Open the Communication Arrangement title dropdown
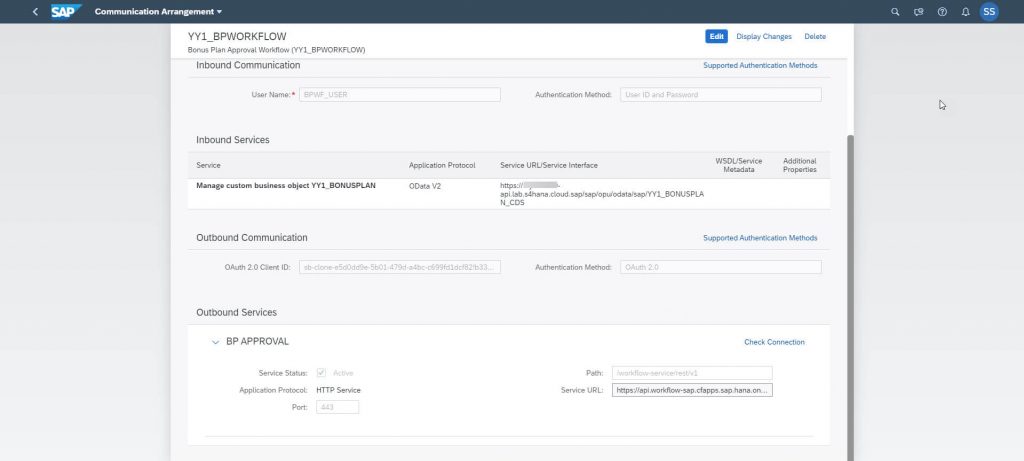The image size is (1024, 461). click(158, 12)
